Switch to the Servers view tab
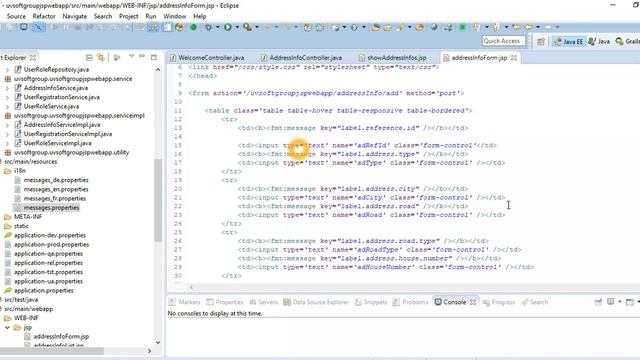 (x=264, y=302)
